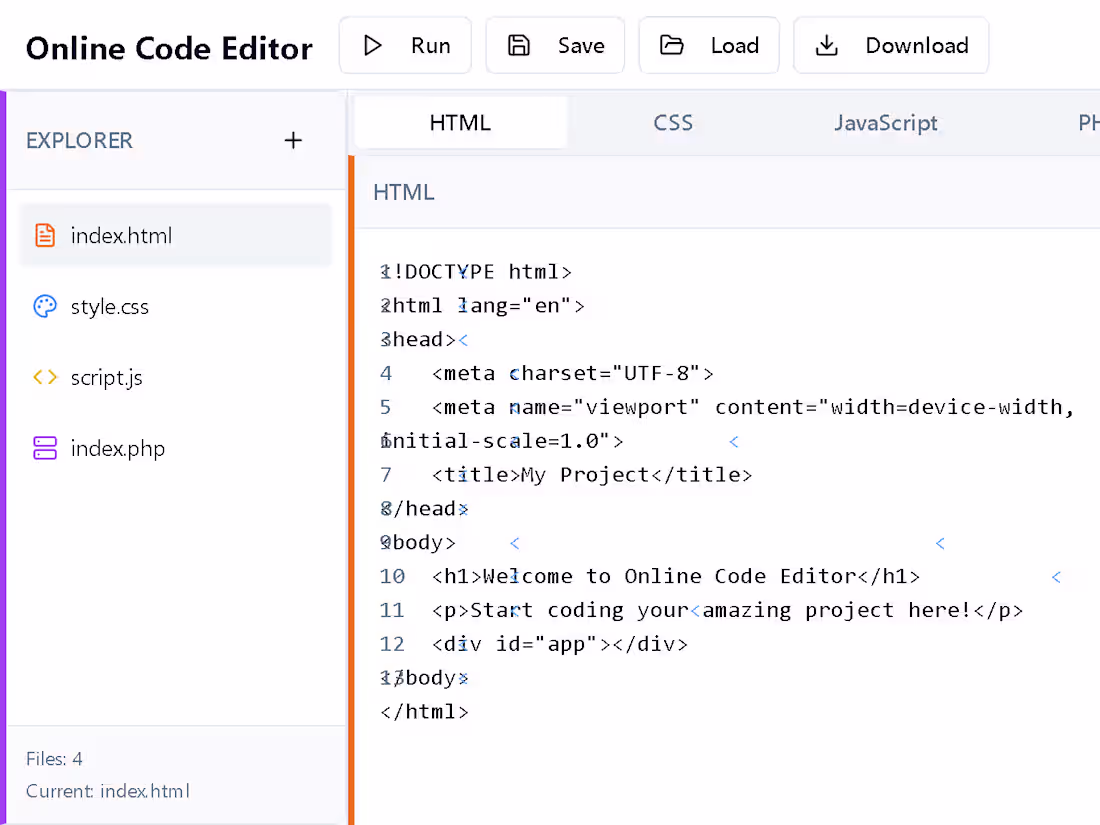Screen dimensions: 1100x825
Task: Click the PHP file icon beside index.php
Action: (x=44, y=448)
